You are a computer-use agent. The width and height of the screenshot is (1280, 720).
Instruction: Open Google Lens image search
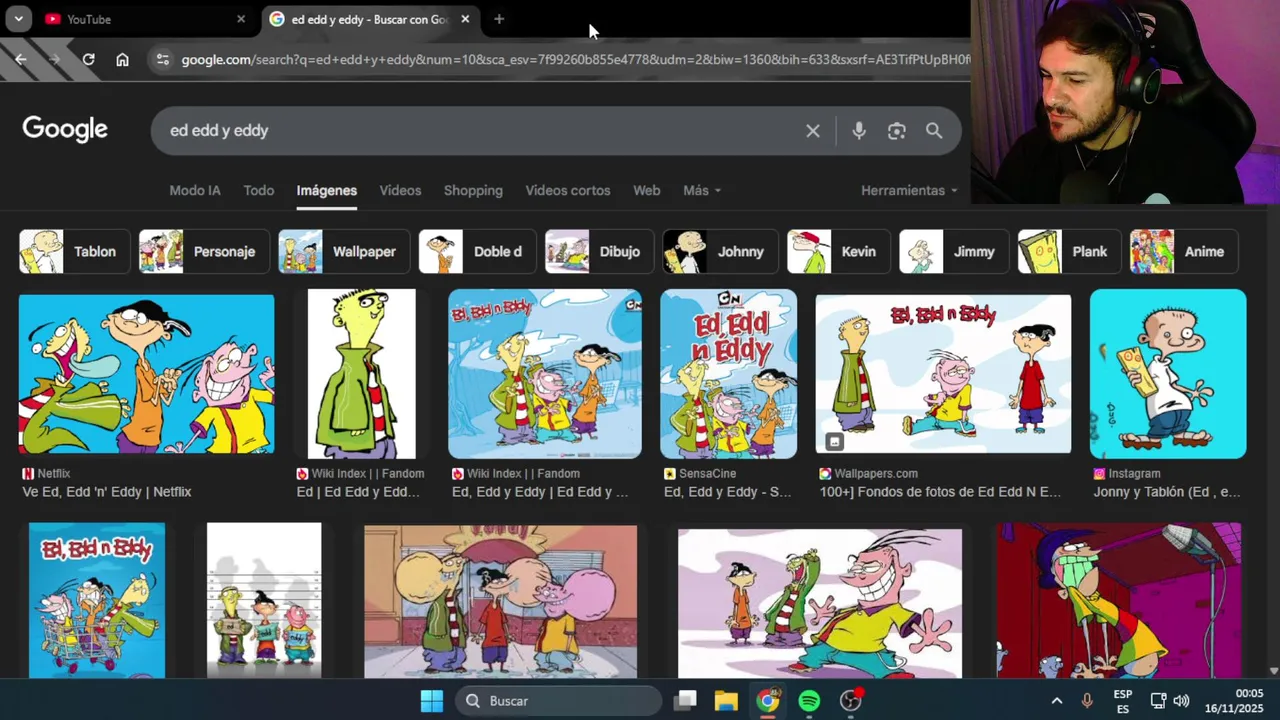click(897, 131)
